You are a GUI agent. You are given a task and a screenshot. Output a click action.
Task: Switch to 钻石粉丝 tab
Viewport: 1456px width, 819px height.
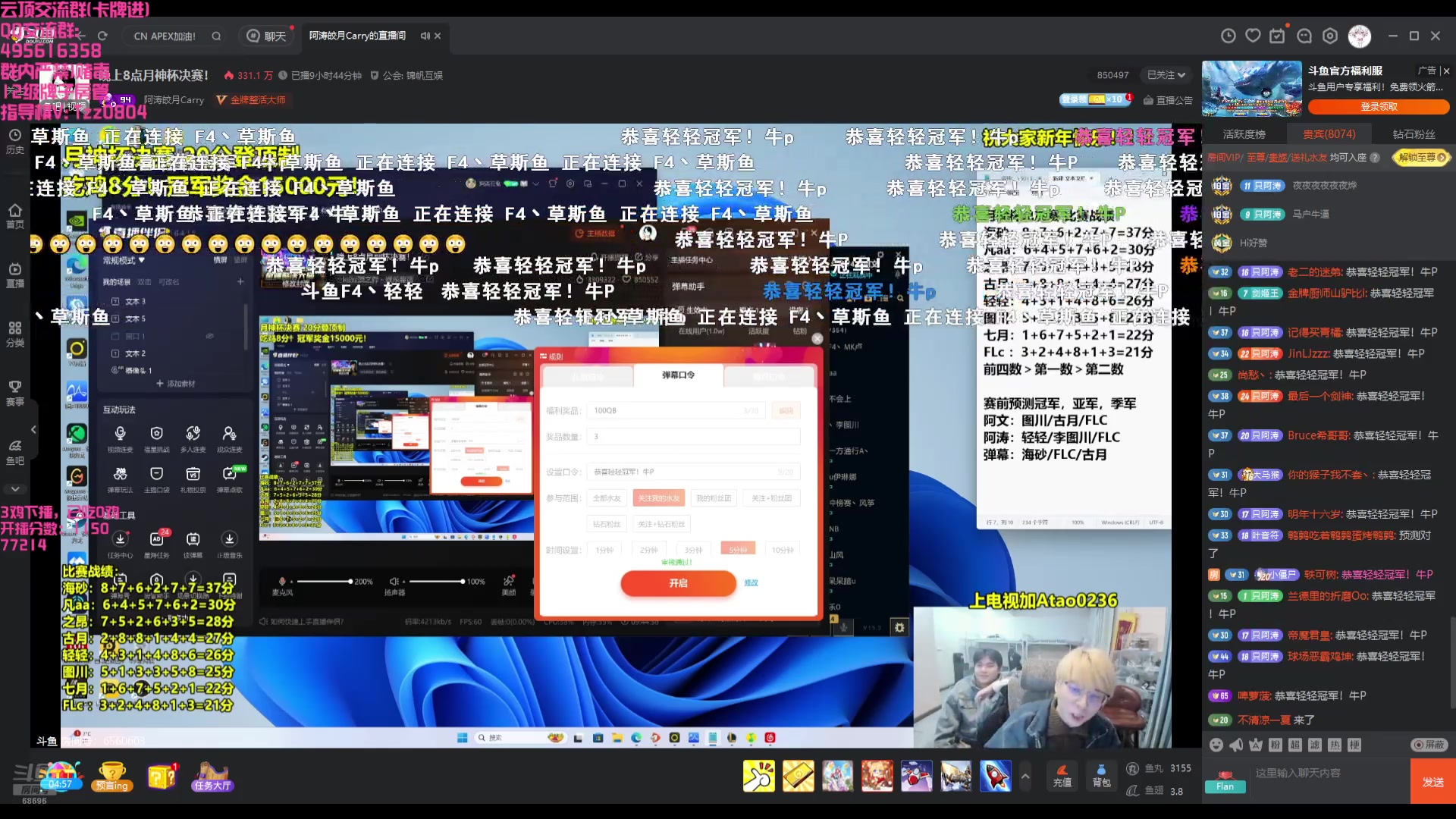[1414, 134]
